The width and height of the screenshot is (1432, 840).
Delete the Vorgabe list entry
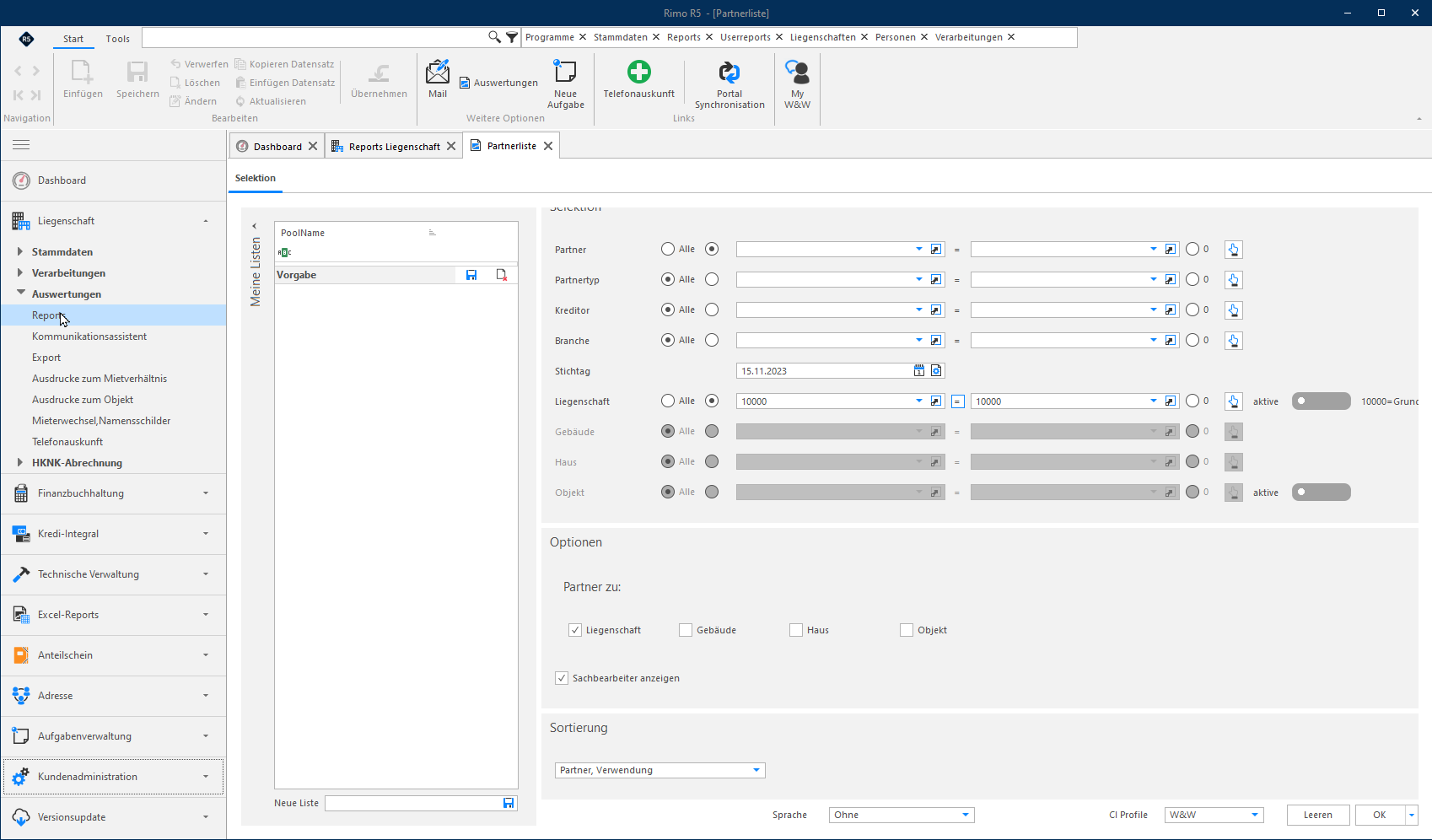[502, 275]
